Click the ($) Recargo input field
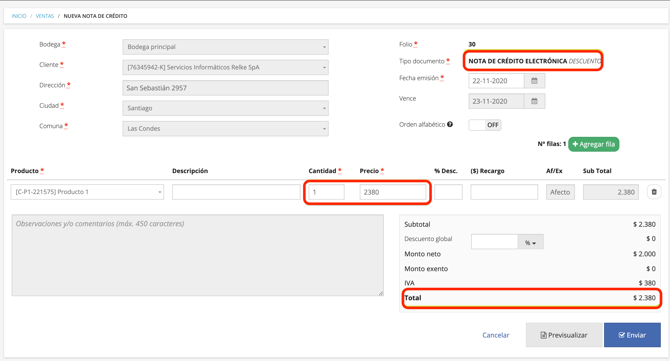The image size is (670, 361). (x=504, y=192)
